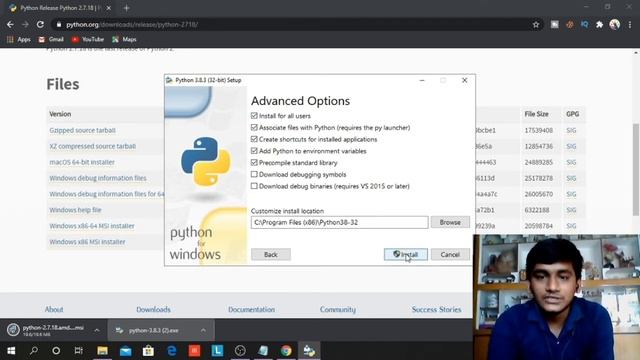Toggle Precompile standard library checkbox
640x360 pixels.
254,162
